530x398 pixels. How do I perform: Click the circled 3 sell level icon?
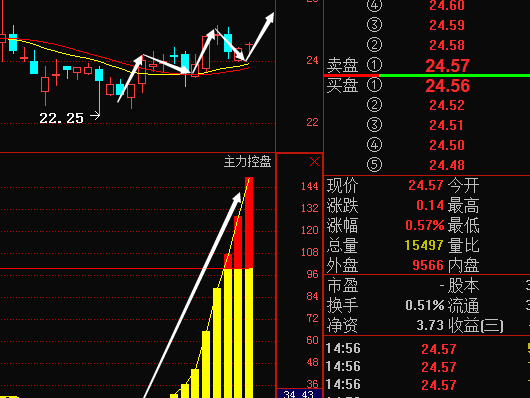click(x=374, y=25)
